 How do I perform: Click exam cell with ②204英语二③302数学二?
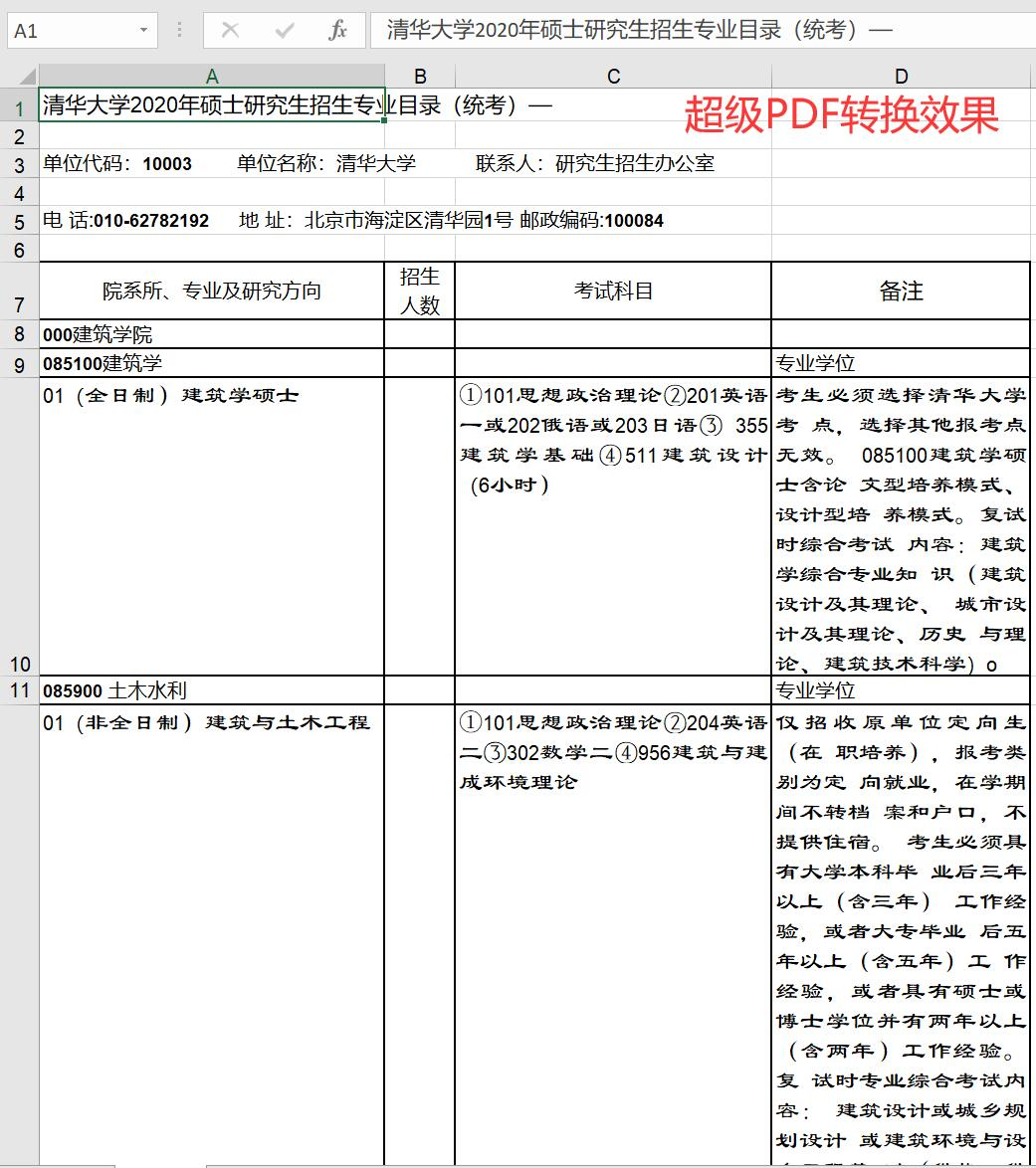[x=613, y=935]
